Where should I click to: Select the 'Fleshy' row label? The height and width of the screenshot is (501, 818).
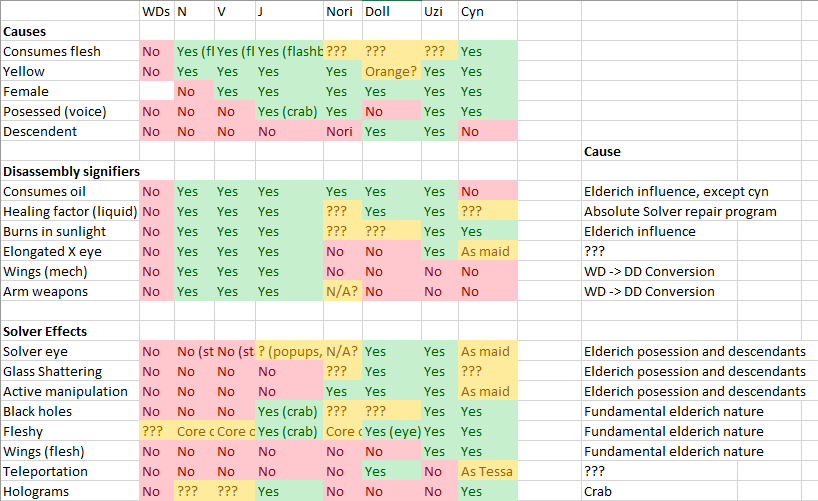point(70,432)
